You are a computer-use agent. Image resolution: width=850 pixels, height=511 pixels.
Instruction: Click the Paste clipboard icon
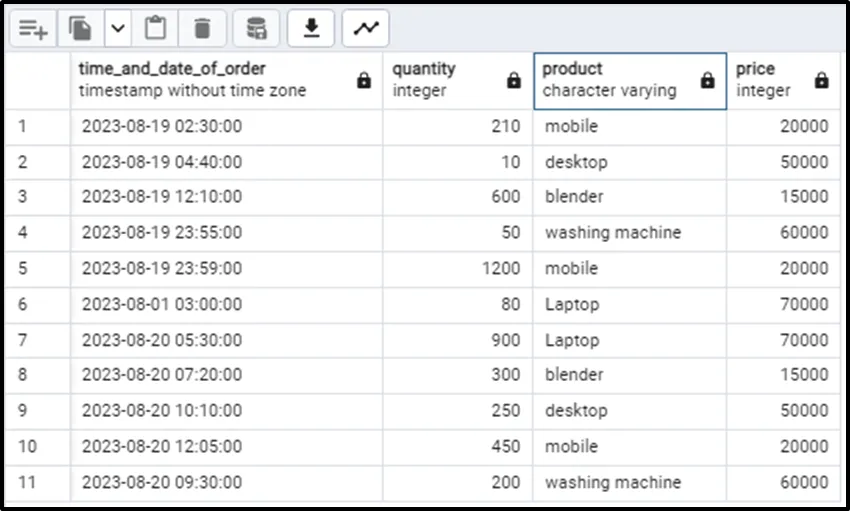[x=155, y=29]
